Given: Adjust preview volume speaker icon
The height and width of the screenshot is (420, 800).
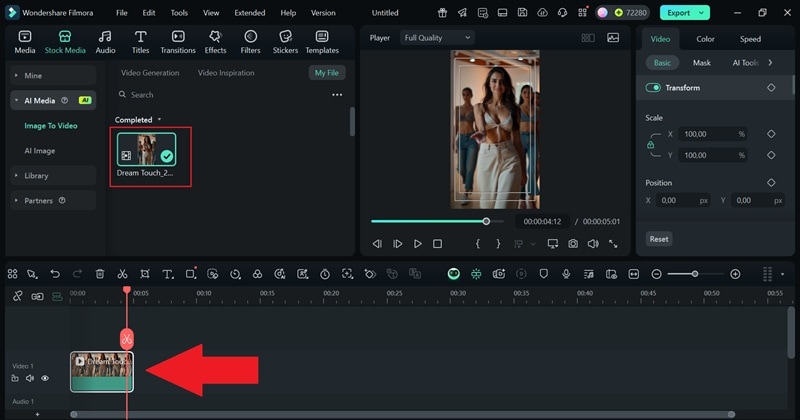Looking at the screenshot, I should pyautogui.click(x=593, y=244).
